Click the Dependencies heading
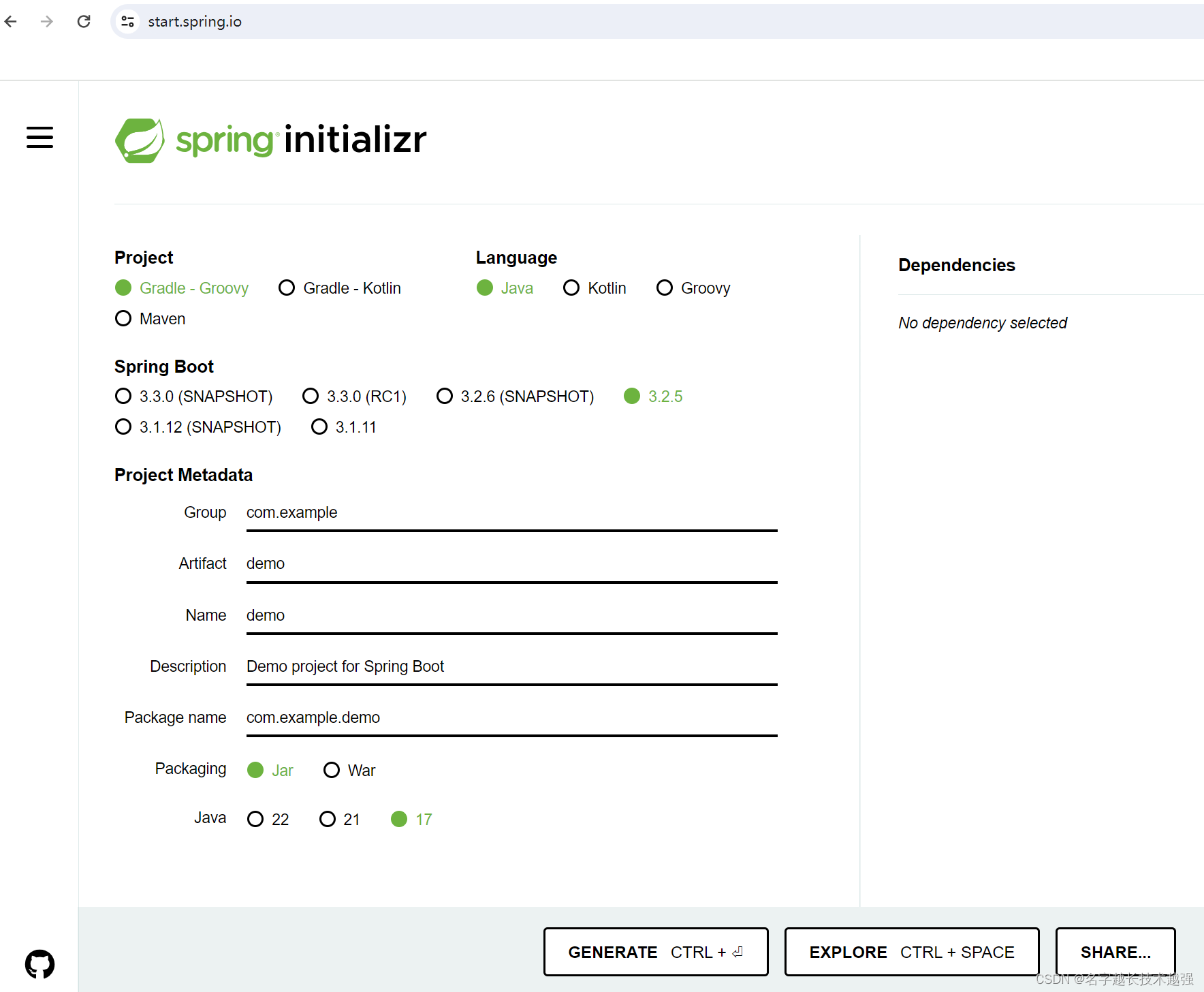Image resolution: width=1204 pixels, height=992 pixels. click(x=957, y=265)
